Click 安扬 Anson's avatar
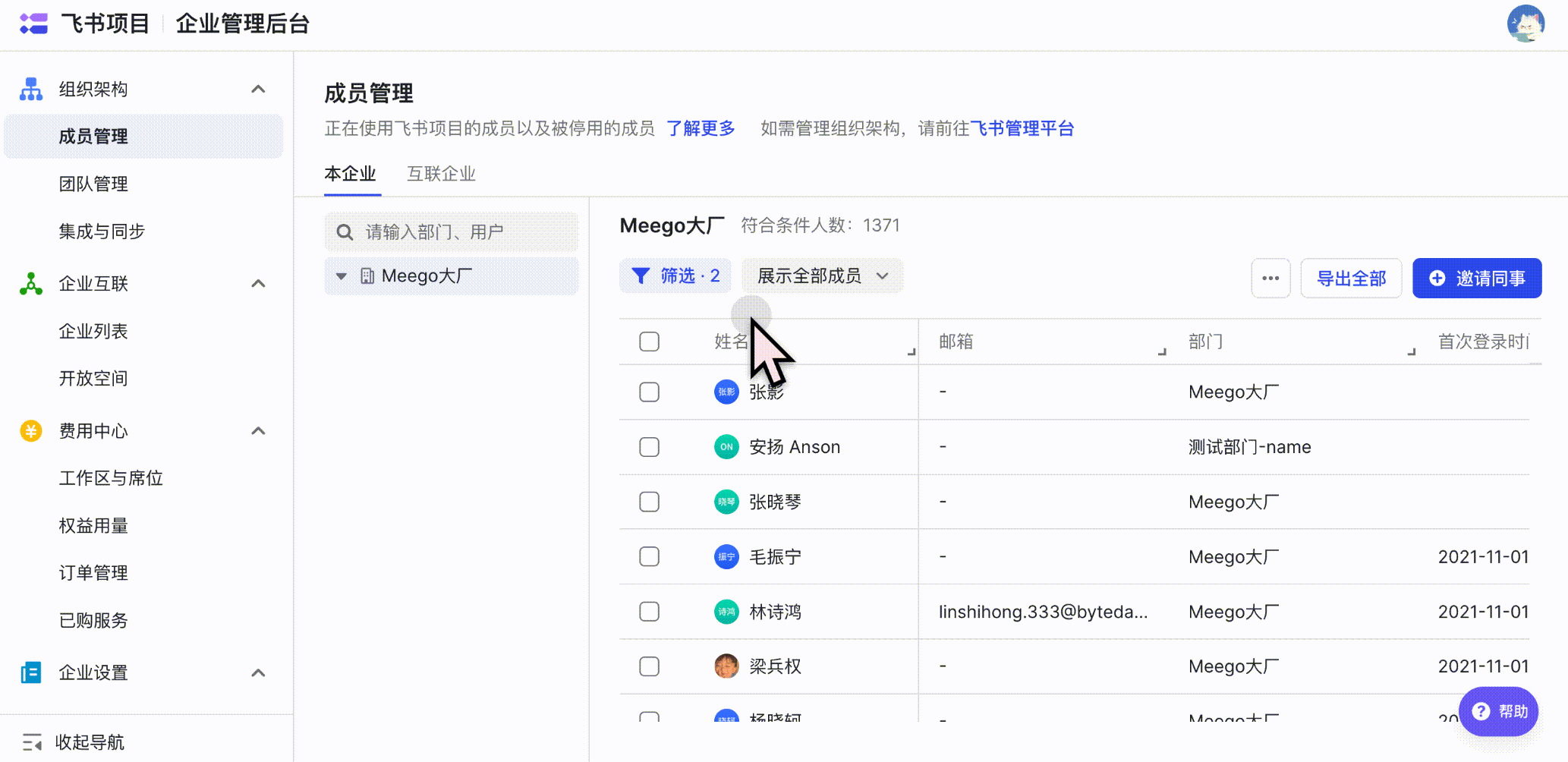Screen dimensions: 1568x762 click(x=726, y=447)
